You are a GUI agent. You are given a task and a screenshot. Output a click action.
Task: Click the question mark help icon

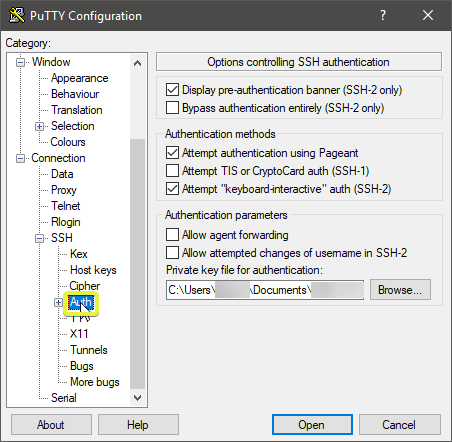click(x=383, y=15)
